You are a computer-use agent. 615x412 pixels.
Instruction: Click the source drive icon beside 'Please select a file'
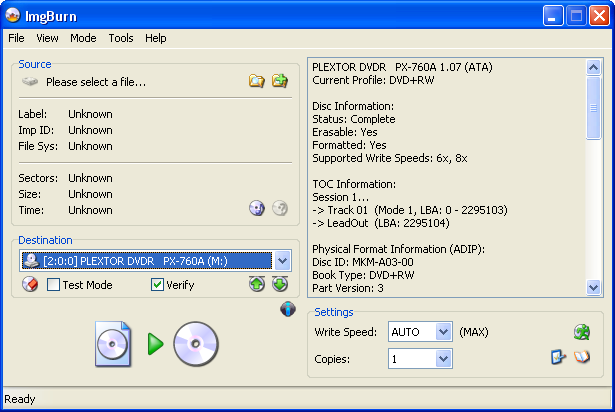30,82
